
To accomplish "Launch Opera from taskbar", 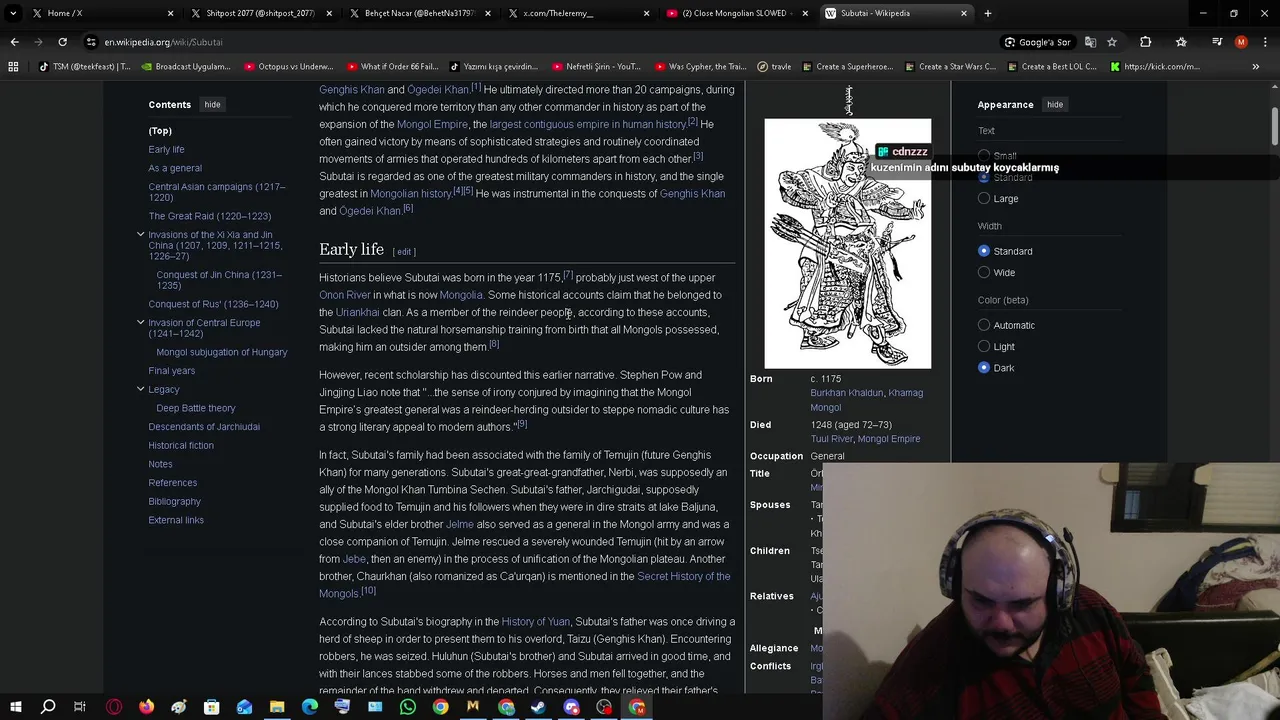I will (113, 707).
